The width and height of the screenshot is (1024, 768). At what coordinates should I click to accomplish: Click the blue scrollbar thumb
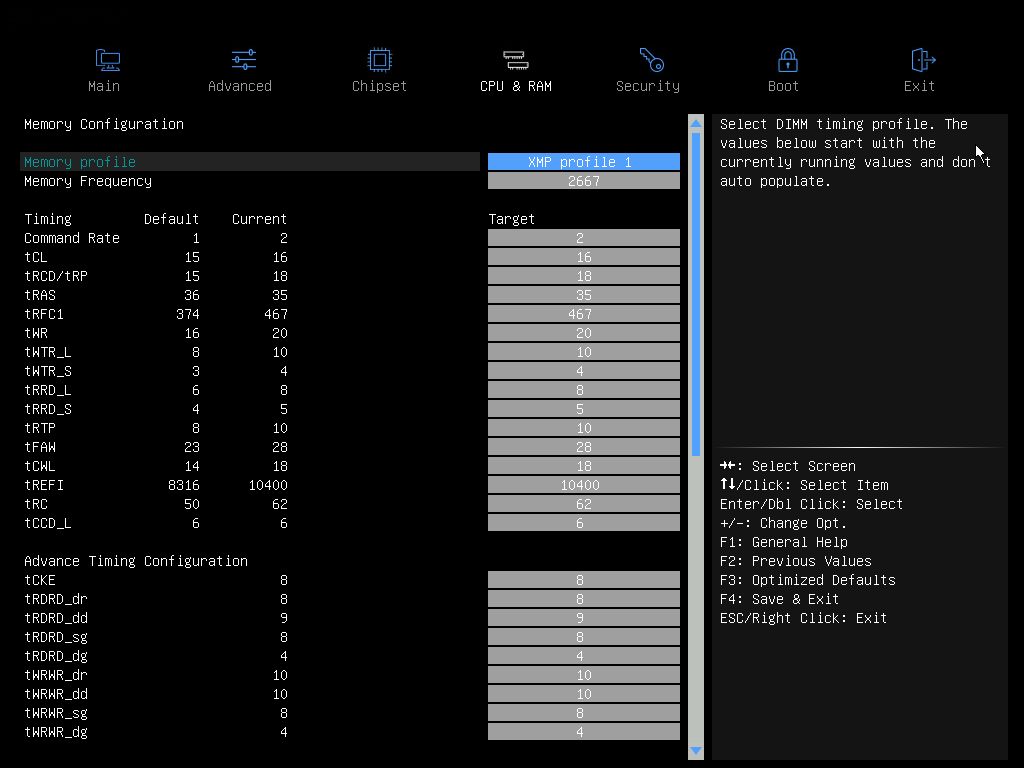(x=696, y=294)
